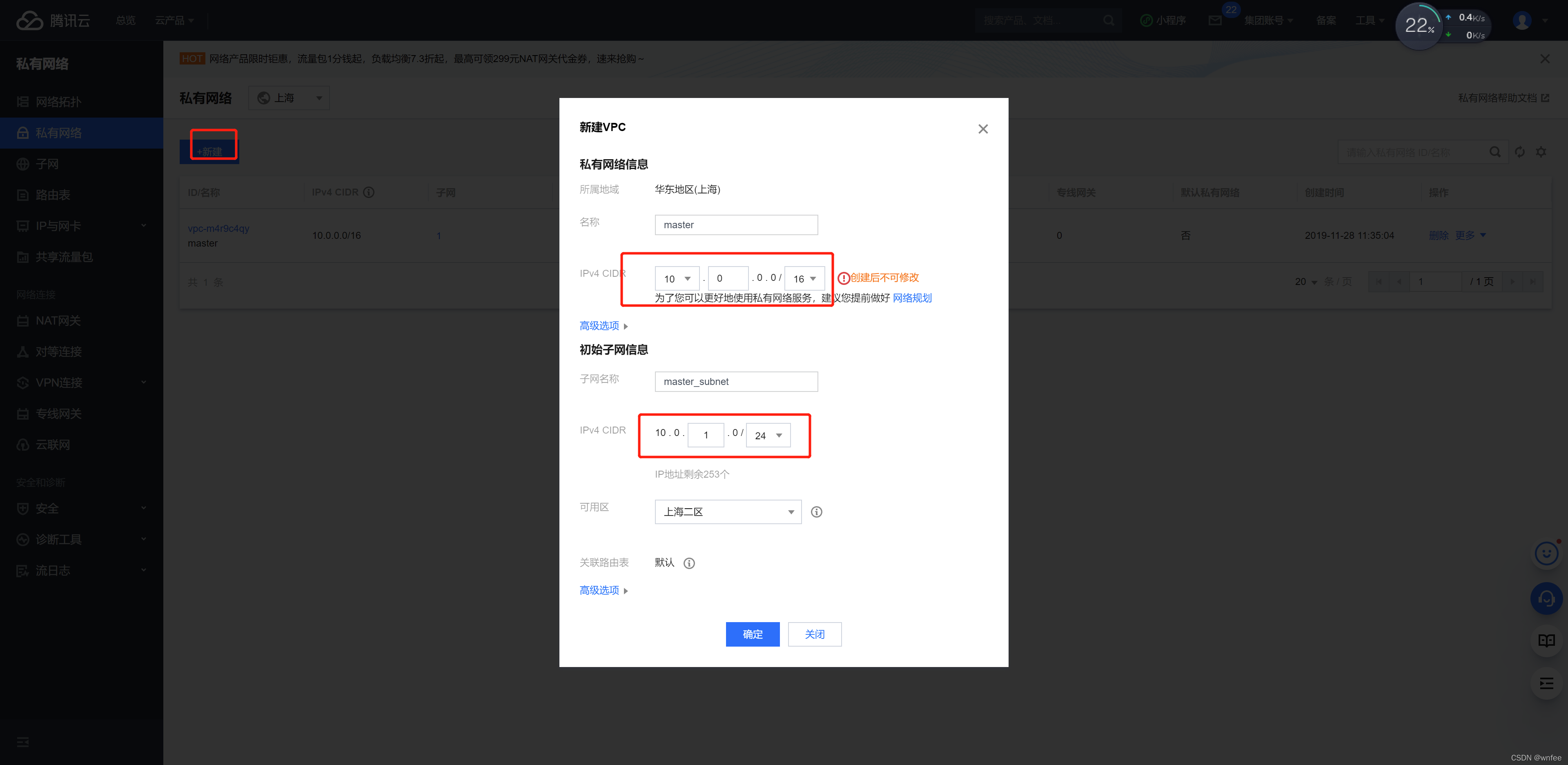
Task: Open the documentation book icon on right edge
Action: 1547,640
